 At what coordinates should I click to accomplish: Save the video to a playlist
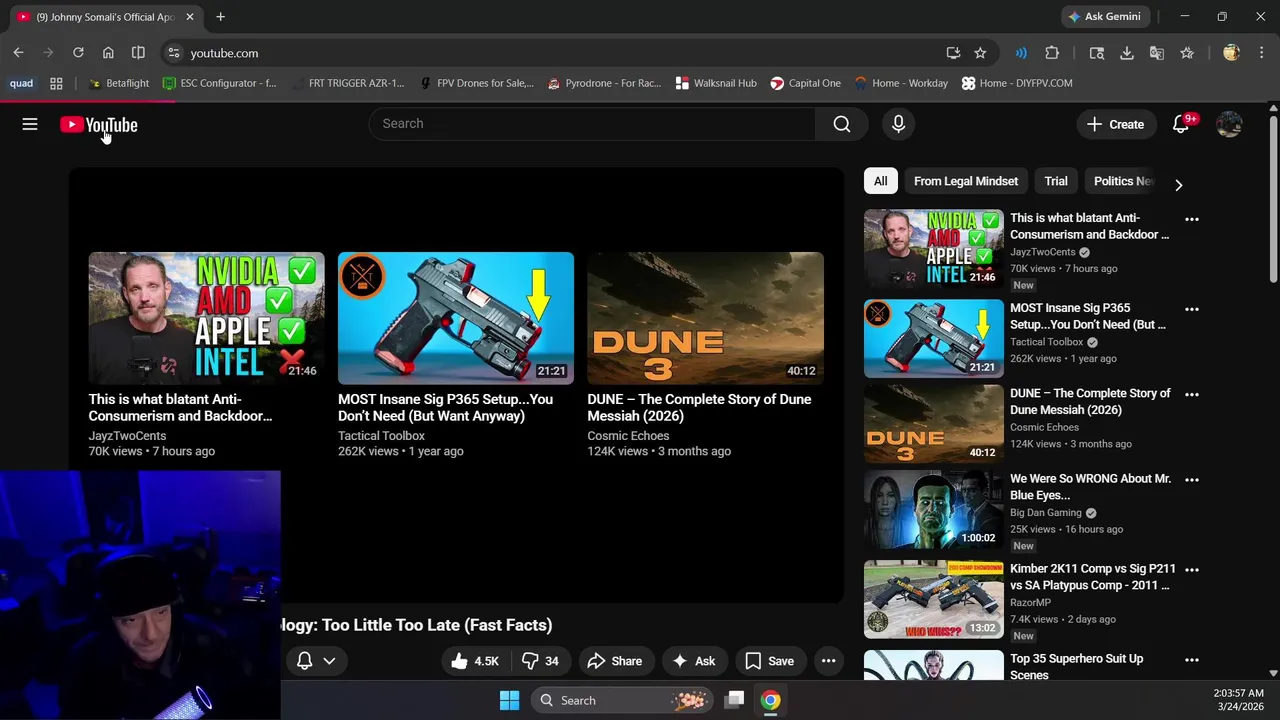tap(769, 661)
